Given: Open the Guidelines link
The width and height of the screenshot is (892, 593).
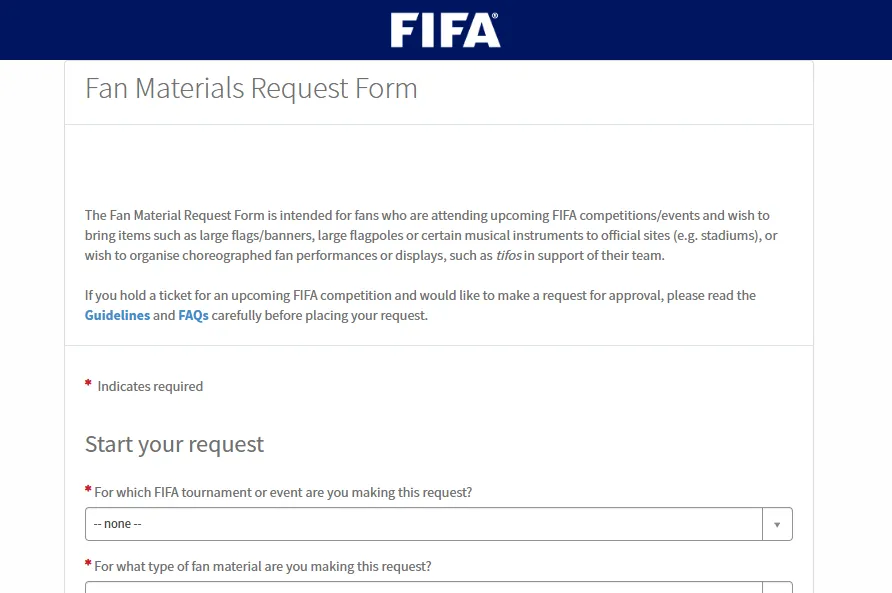Looking at the screenshot, I should click(117, 316).
